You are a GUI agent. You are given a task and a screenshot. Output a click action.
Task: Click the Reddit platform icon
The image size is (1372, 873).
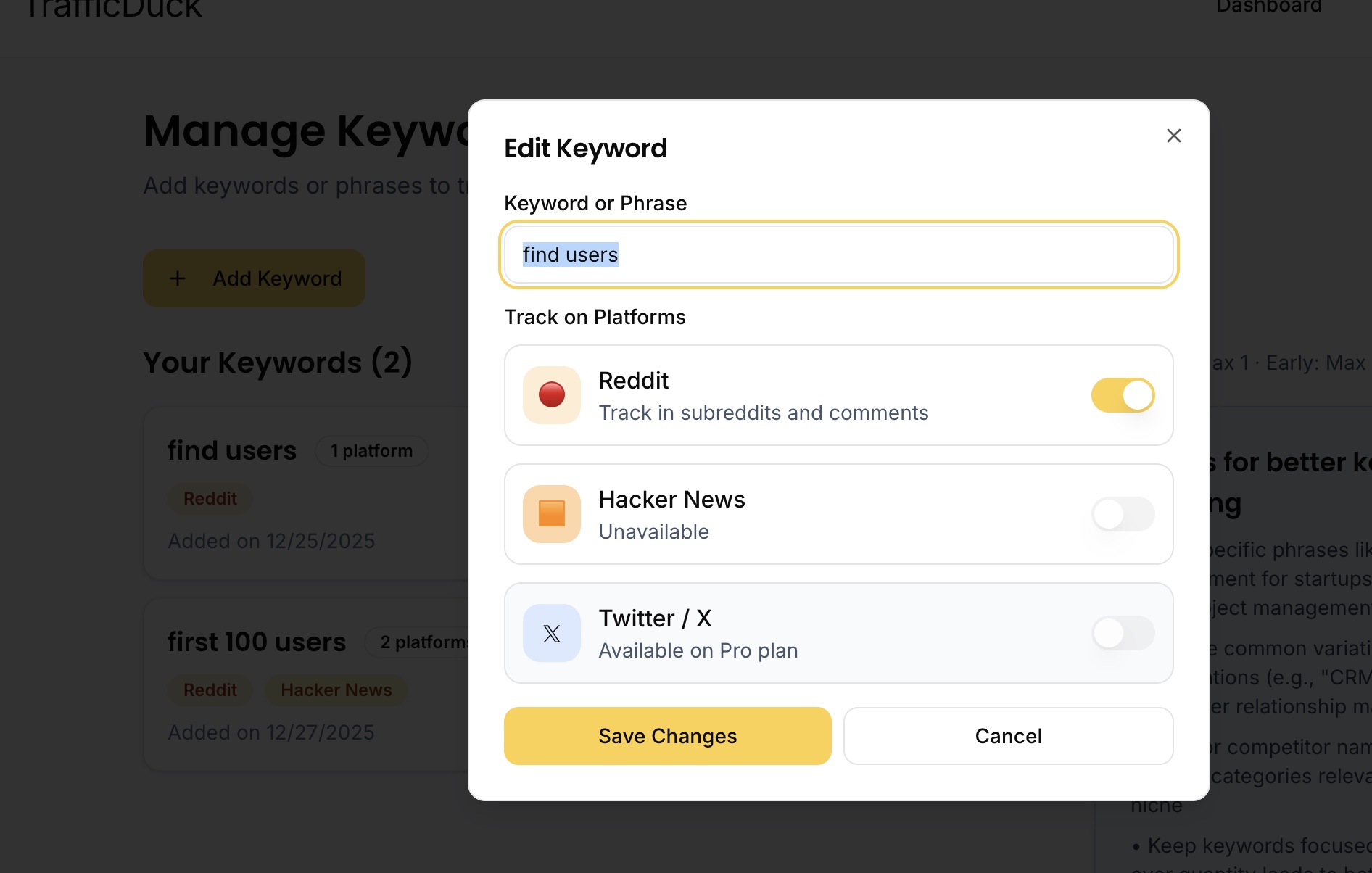551,395
